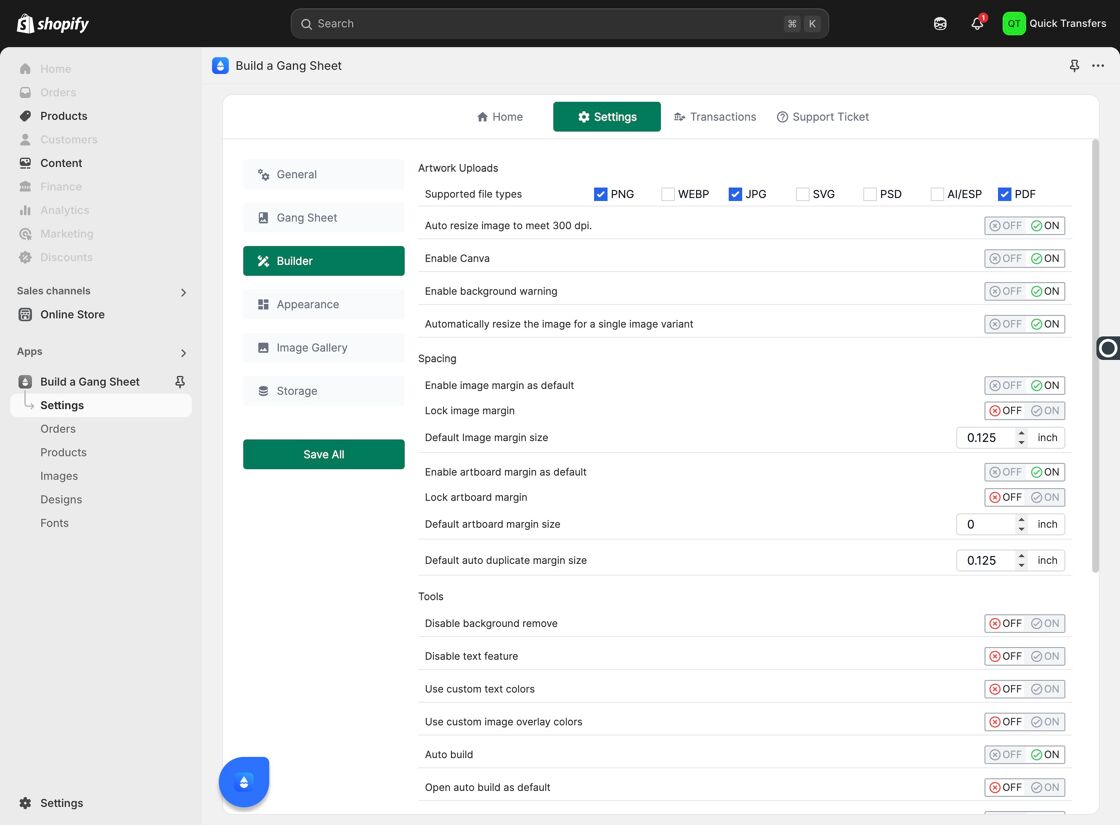The height and width of the screenshot is (825, 1120).
Task: Select the Settings tab
Action: tap(606, 117)
